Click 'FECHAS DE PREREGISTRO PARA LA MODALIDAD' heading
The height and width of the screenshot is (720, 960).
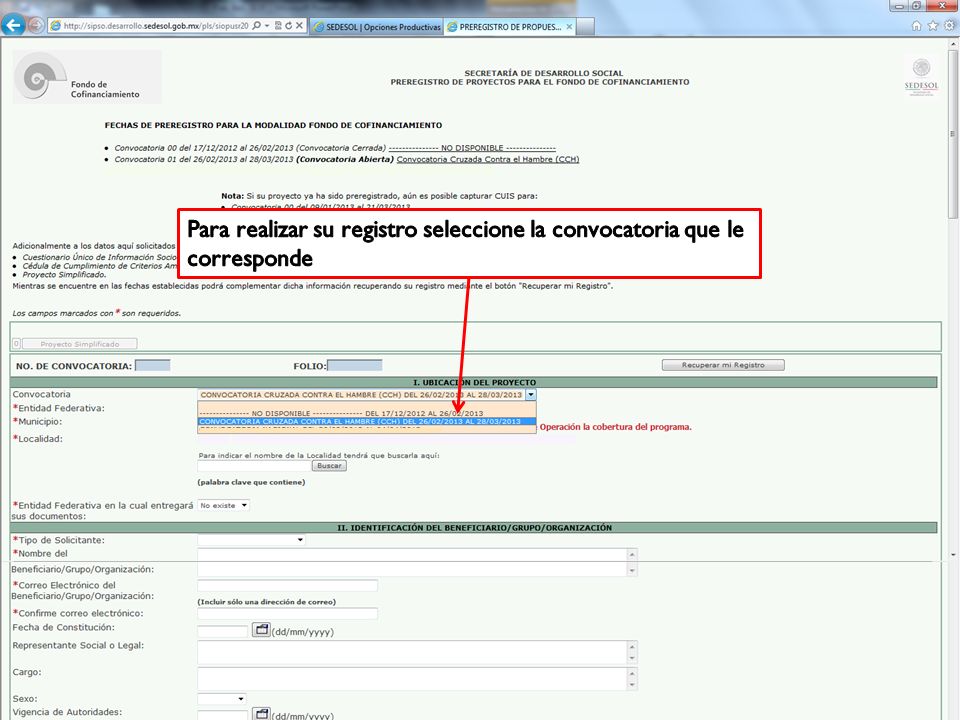tap(273, 126)
